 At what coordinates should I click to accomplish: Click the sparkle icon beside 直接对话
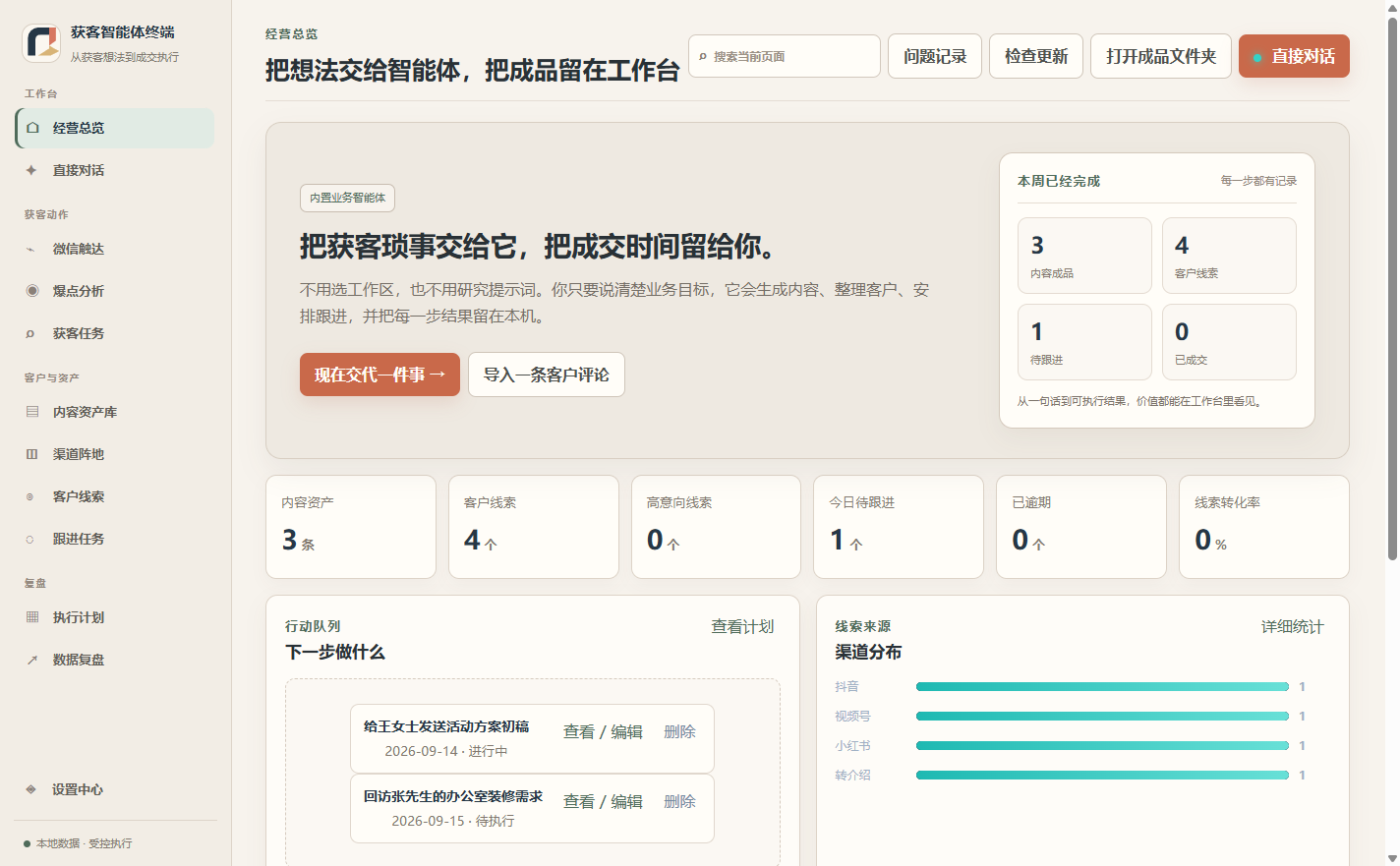(31, 170)
